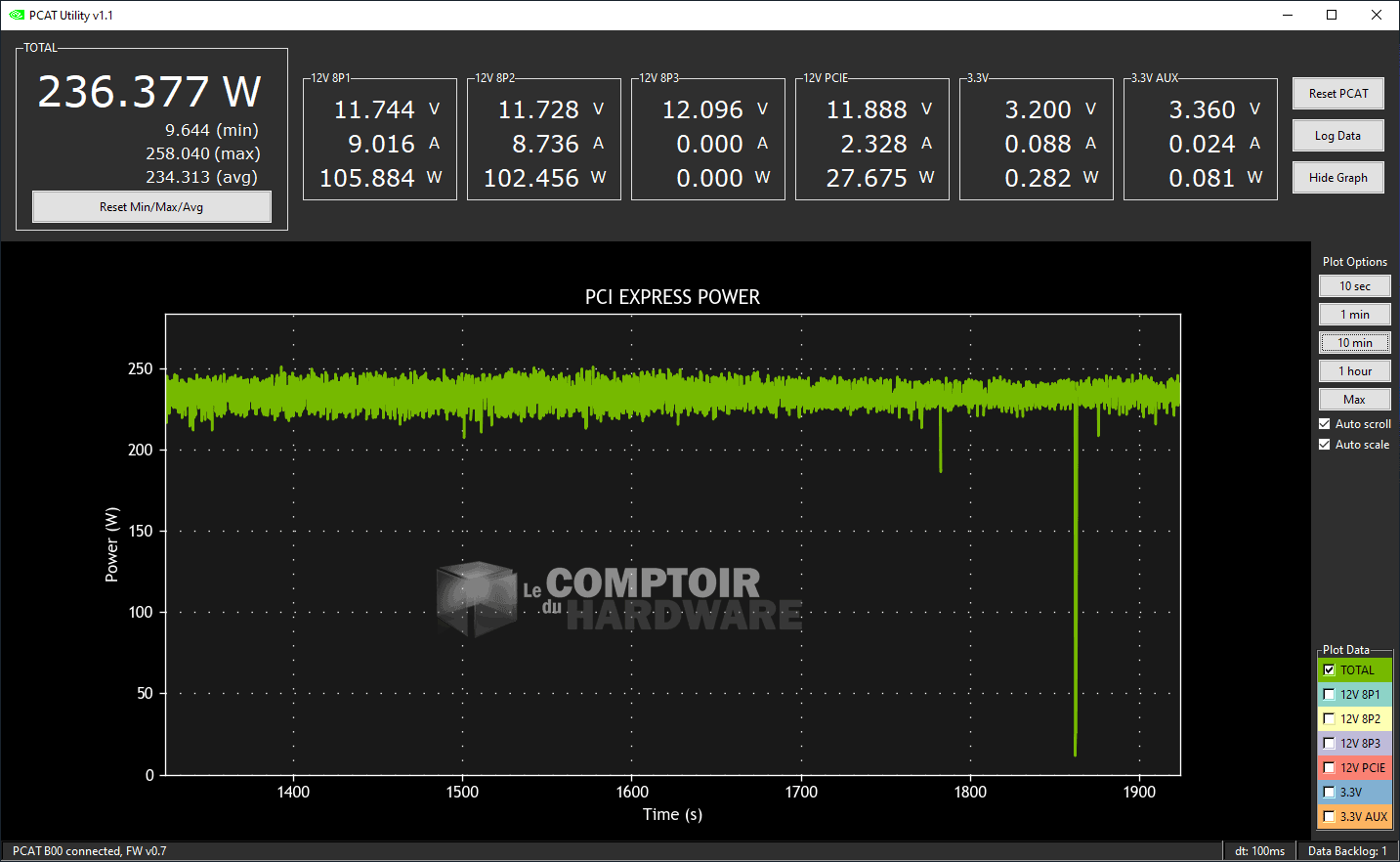Enable 3.3V plot data checkbox
The width and height of the screenshot is (1400, 862).
(x=1329, y=793)
